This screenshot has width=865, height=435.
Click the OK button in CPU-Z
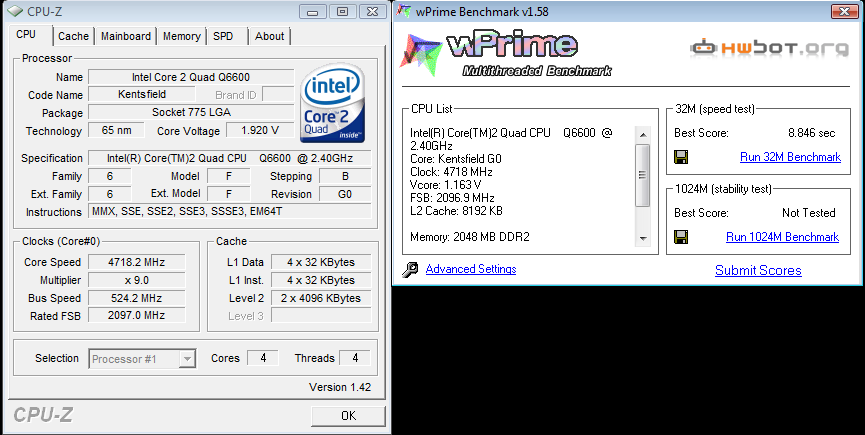pos(348,416)
